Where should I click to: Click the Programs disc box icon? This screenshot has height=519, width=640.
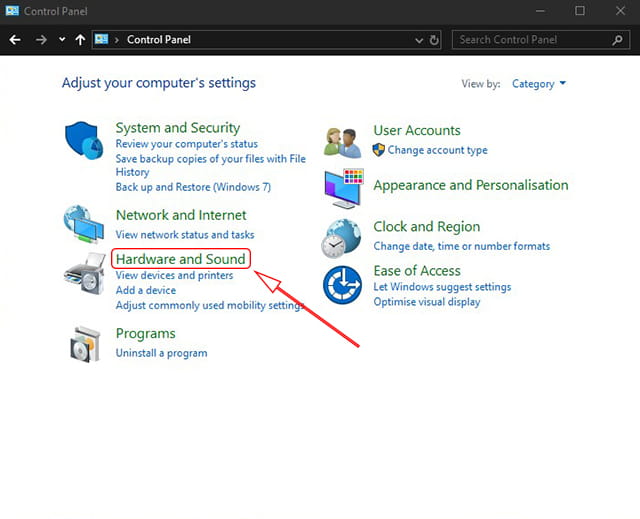(85, 344)
